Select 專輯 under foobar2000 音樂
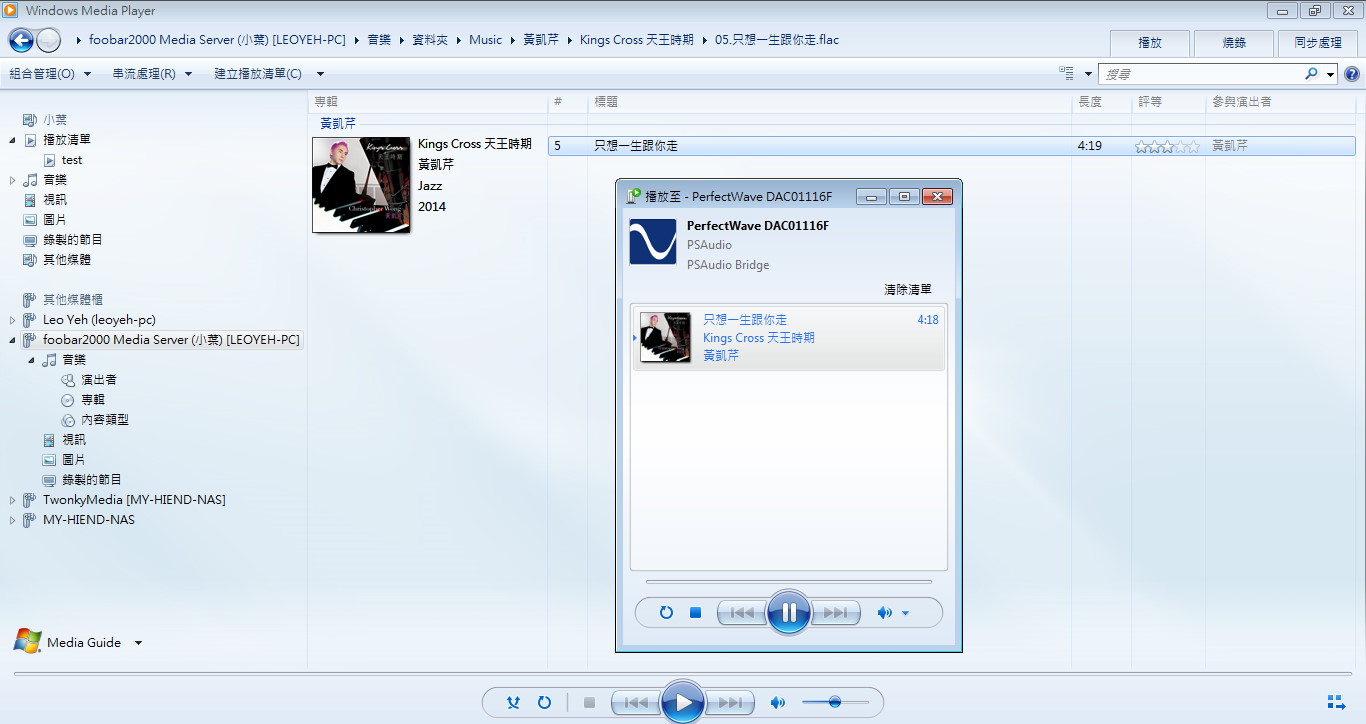 (x=92, y=400)
